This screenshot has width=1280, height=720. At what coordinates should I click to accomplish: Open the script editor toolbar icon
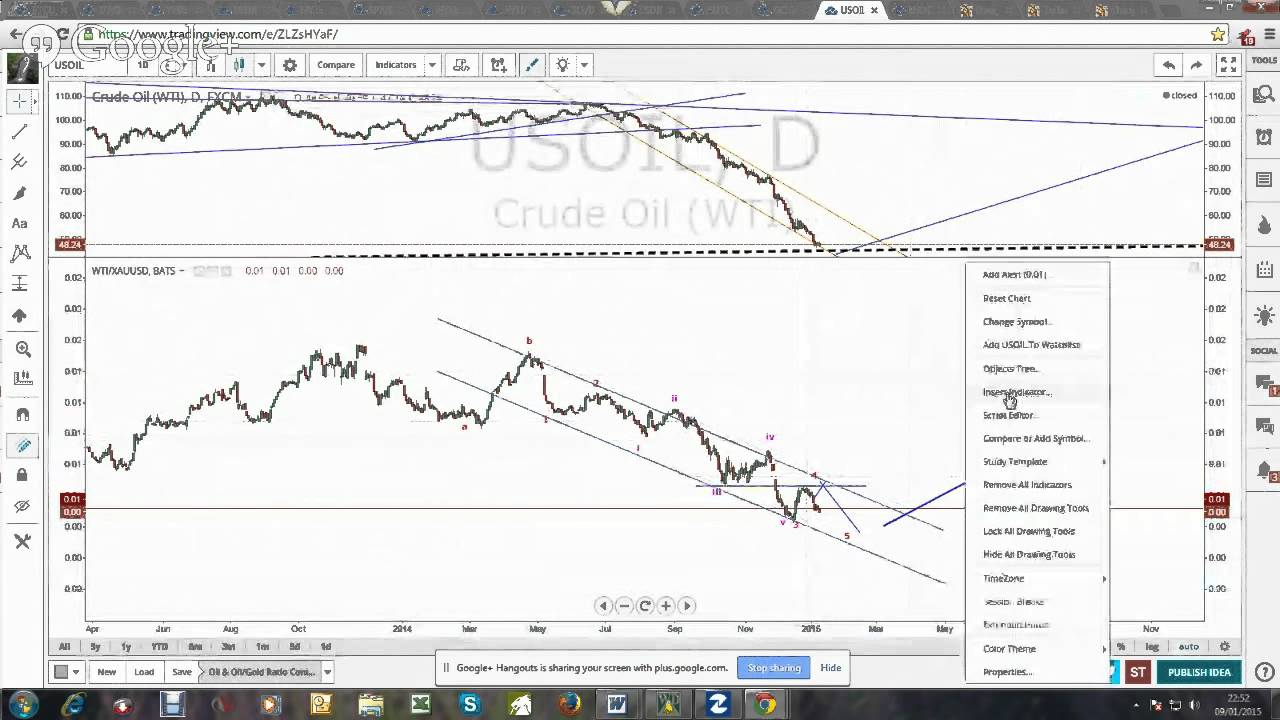(x=461, y=65)
